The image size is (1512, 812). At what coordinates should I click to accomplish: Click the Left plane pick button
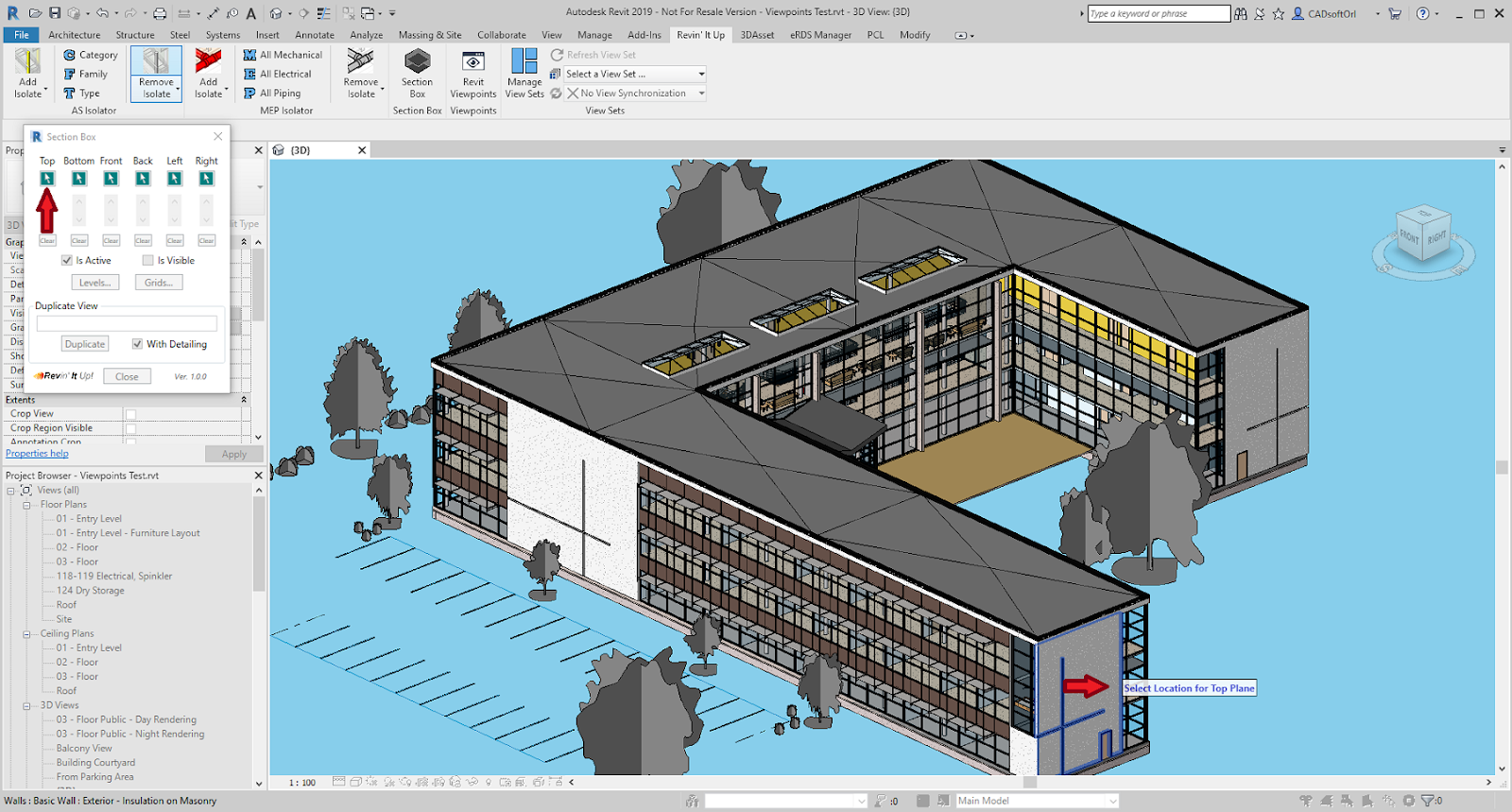tap(175, 179)
